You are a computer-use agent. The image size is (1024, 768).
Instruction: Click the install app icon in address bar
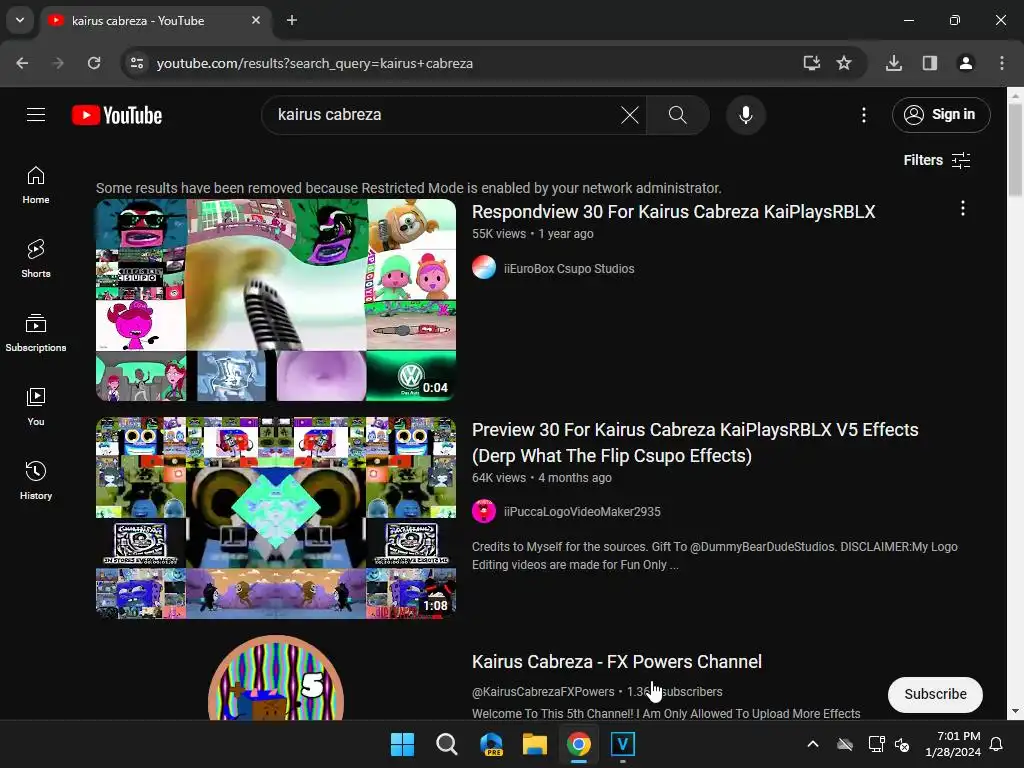[x=811, y=63]
